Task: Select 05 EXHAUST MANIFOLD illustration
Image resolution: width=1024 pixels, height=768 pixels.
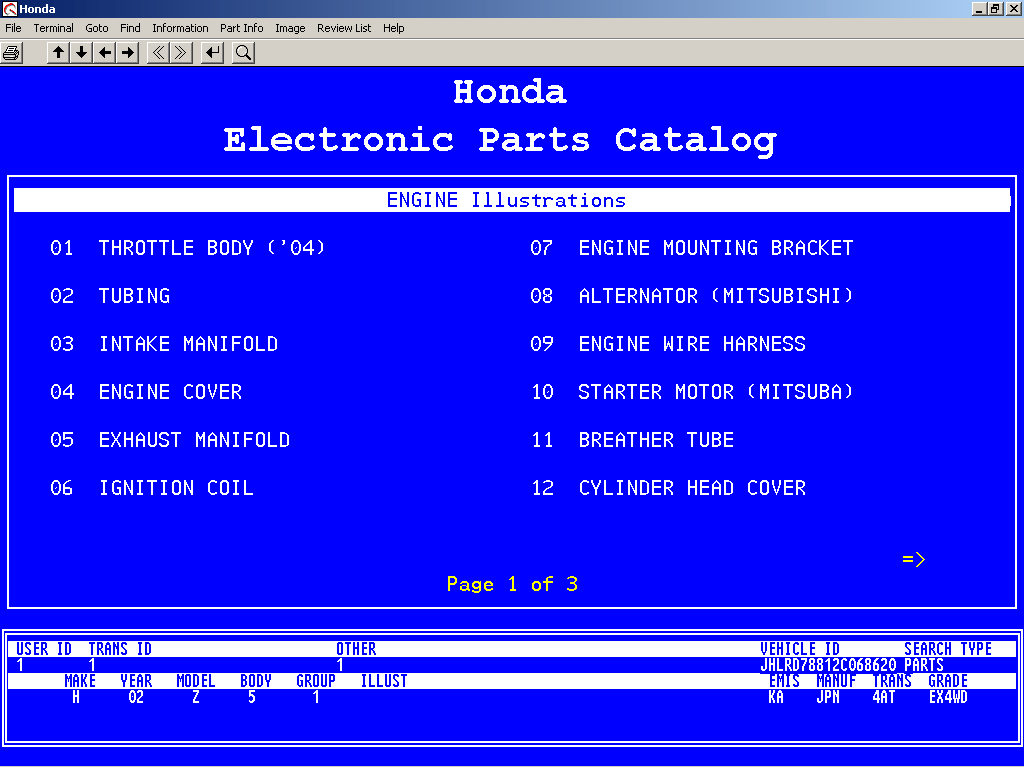Action: pos(170,440)
